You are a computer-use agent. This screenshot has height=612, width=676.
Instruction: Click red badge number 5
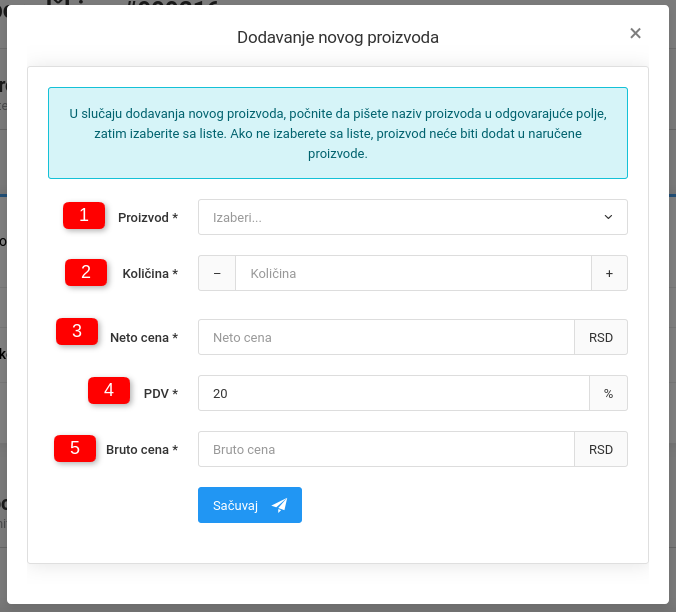[x=75, y=448]
